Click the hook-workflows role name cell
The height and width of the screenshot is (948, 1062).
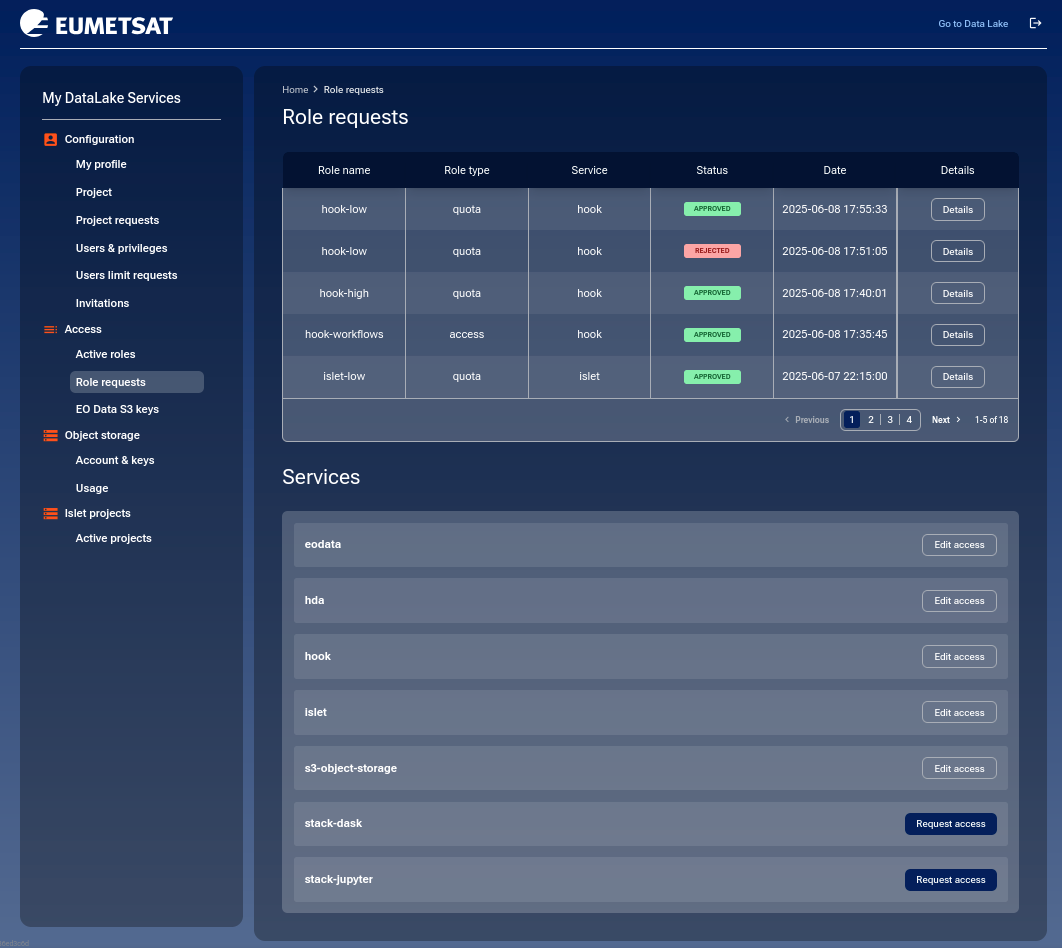(x=344, y=334)
